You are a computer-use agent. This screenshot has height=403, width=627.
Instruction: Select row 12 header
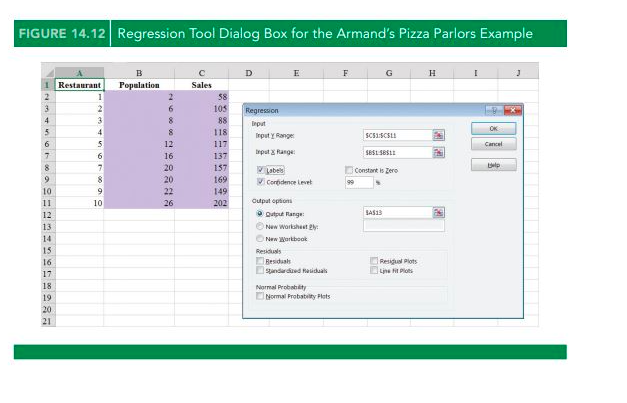(x=48, y=215)
